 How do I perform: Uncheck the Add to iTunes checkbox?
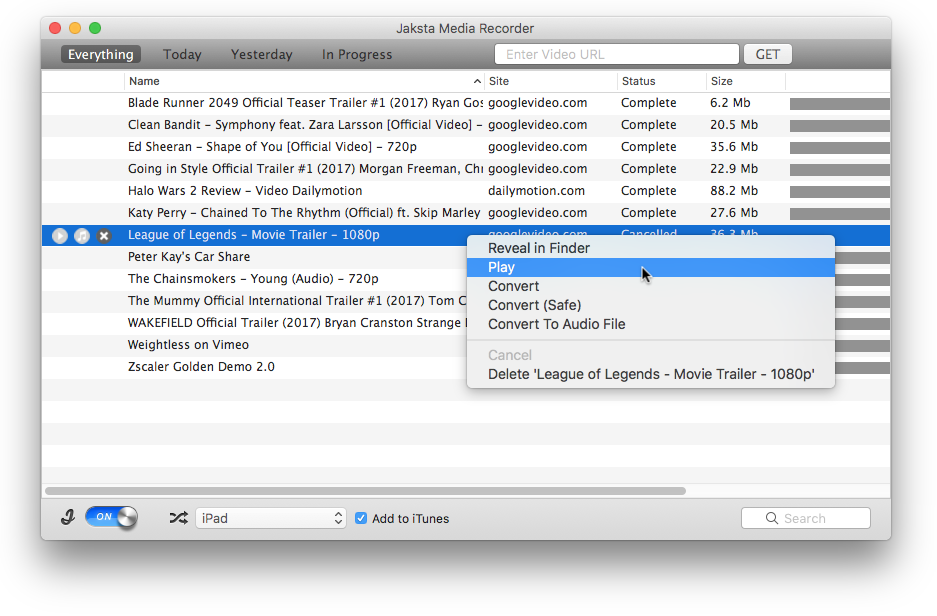click(361, 518)
